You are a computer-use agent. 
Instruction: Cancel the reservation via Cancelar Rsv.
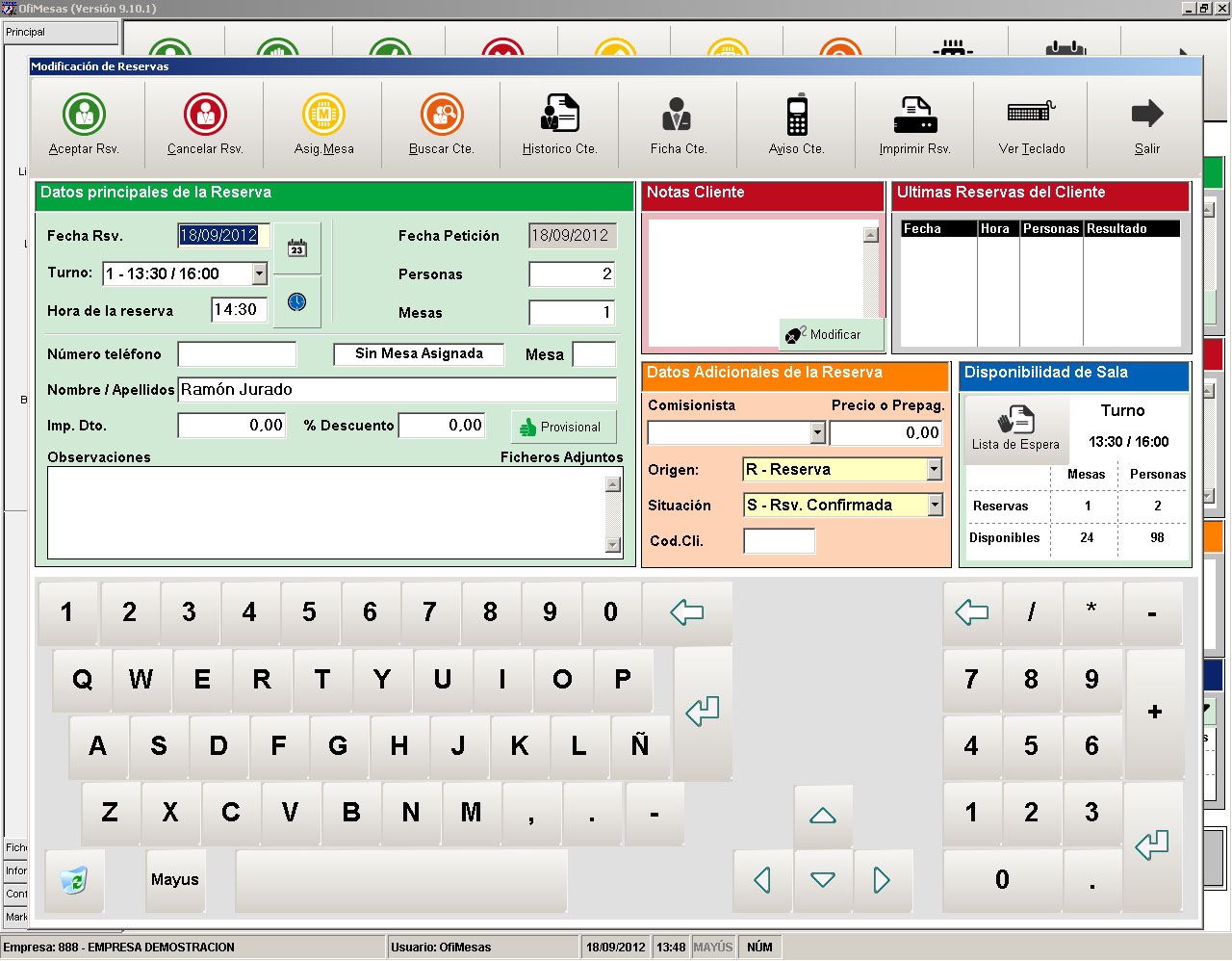[205, 123]
